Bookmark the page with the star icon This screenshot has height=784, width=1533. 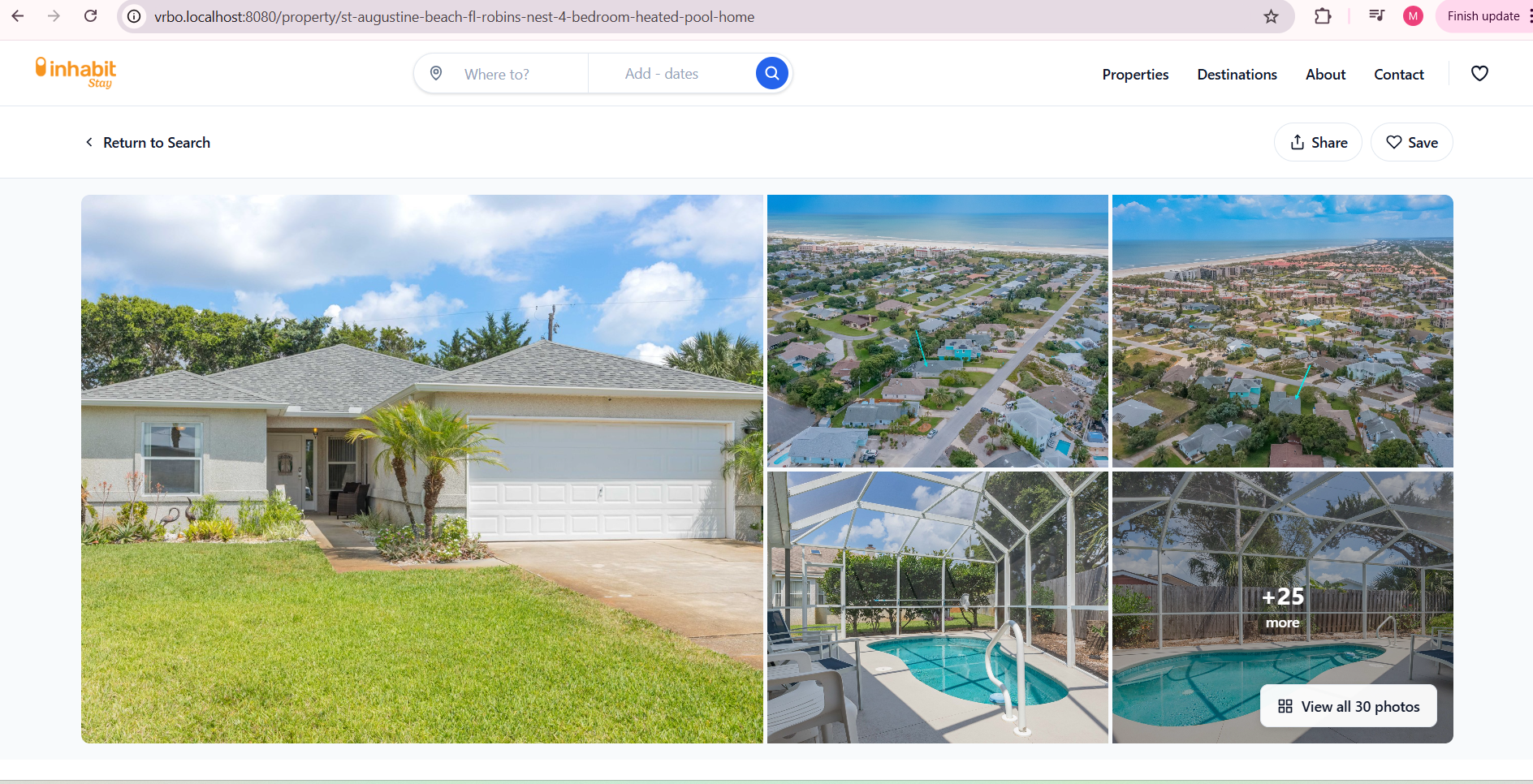click(x=1272, y=15)
